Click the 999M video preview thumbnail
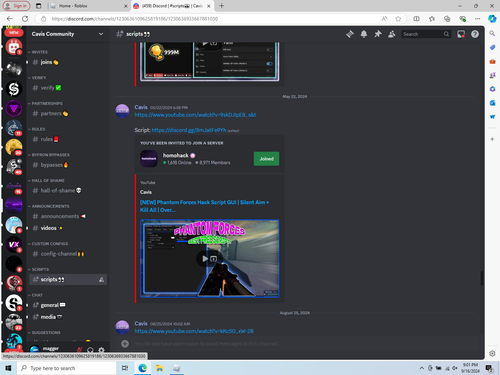 209,61
